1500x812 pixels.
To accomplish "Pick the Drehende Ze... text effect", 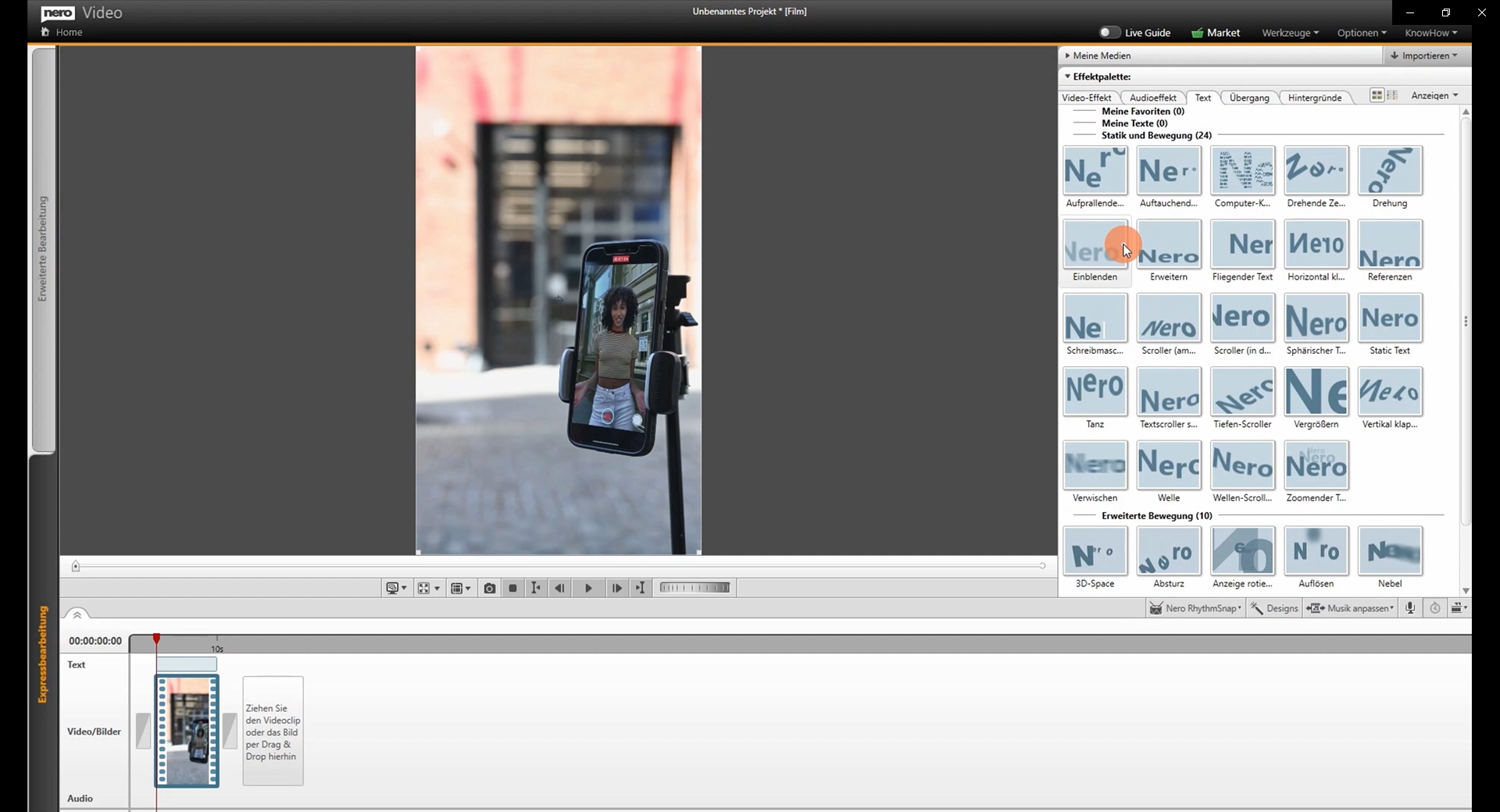I will [x=1316, y=170].
